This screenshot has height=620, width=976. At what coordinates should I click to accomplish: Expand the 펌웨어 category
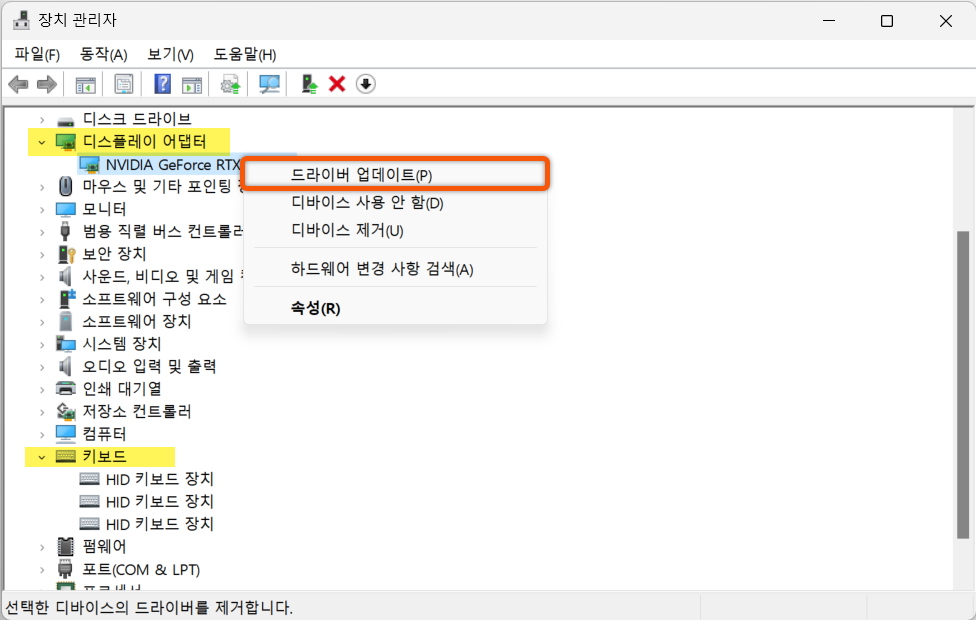pyautogui.click(x=40, y=546)
